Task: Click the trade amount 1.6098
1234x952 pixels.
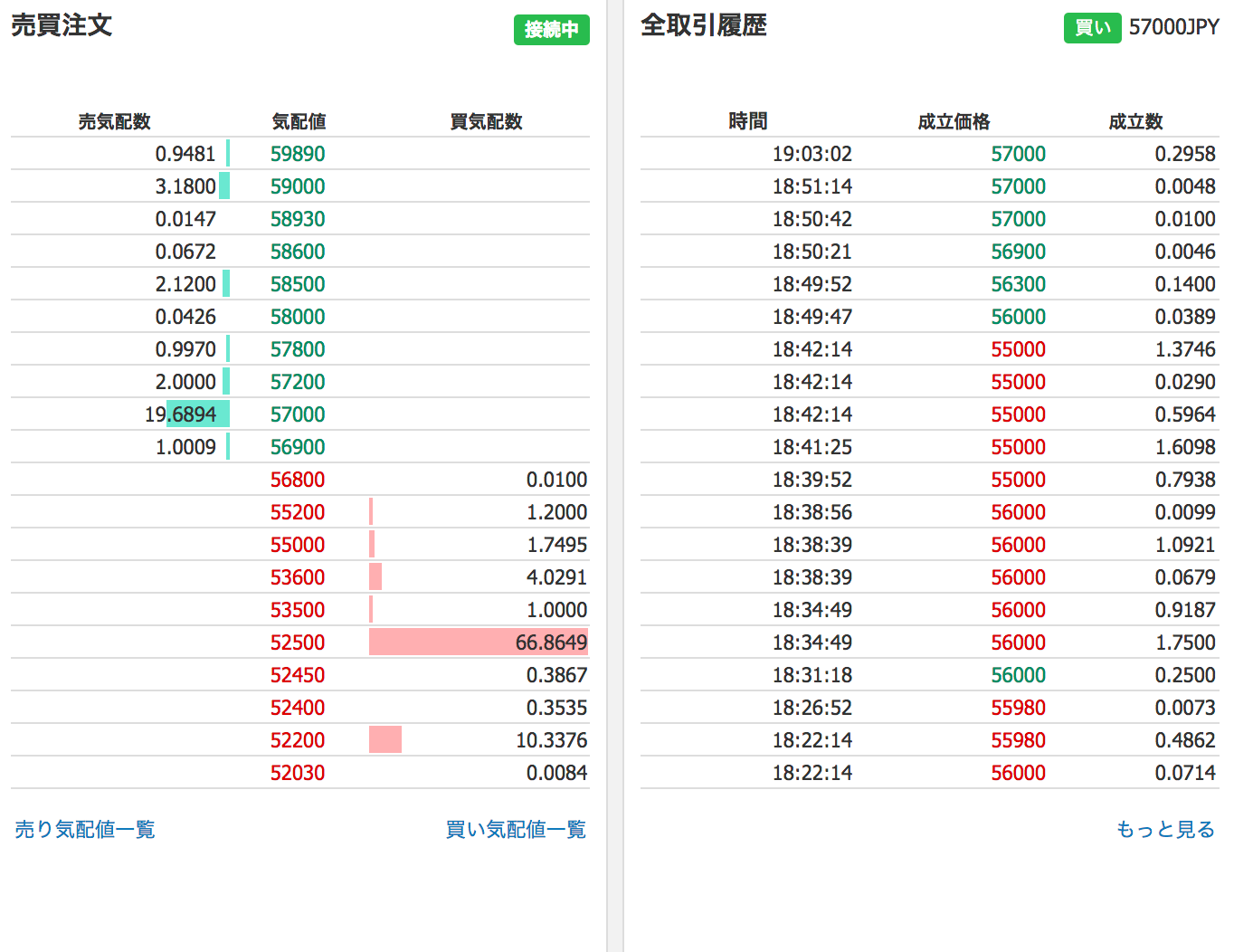Action: [x=1185, y=447]
